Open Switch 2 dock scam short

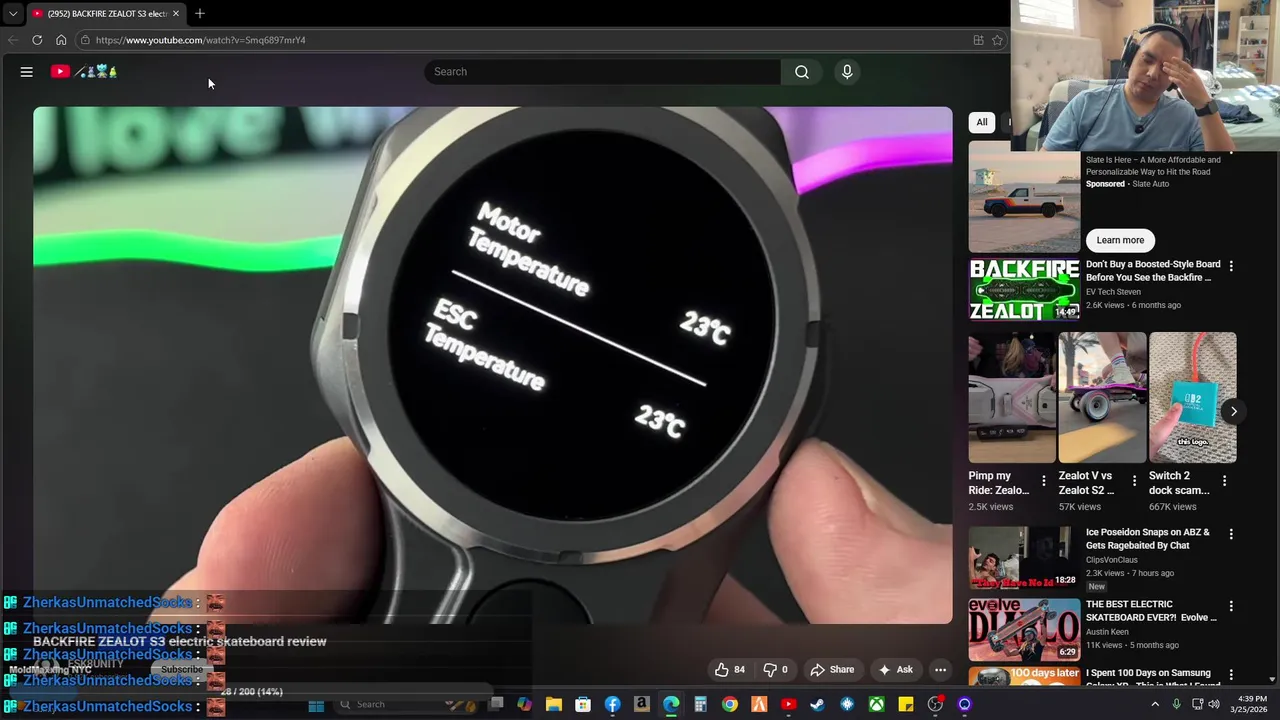coord(1193,398)
